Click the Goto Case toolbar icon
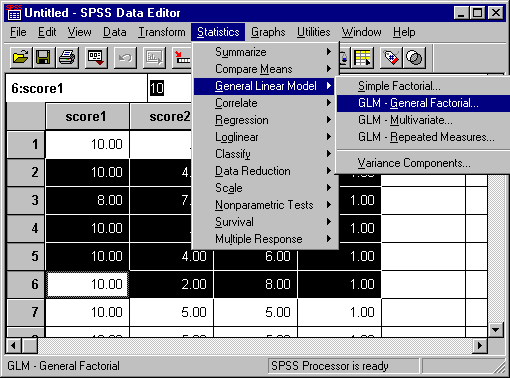This screenshot has width=510, height=378. [183, 58]
